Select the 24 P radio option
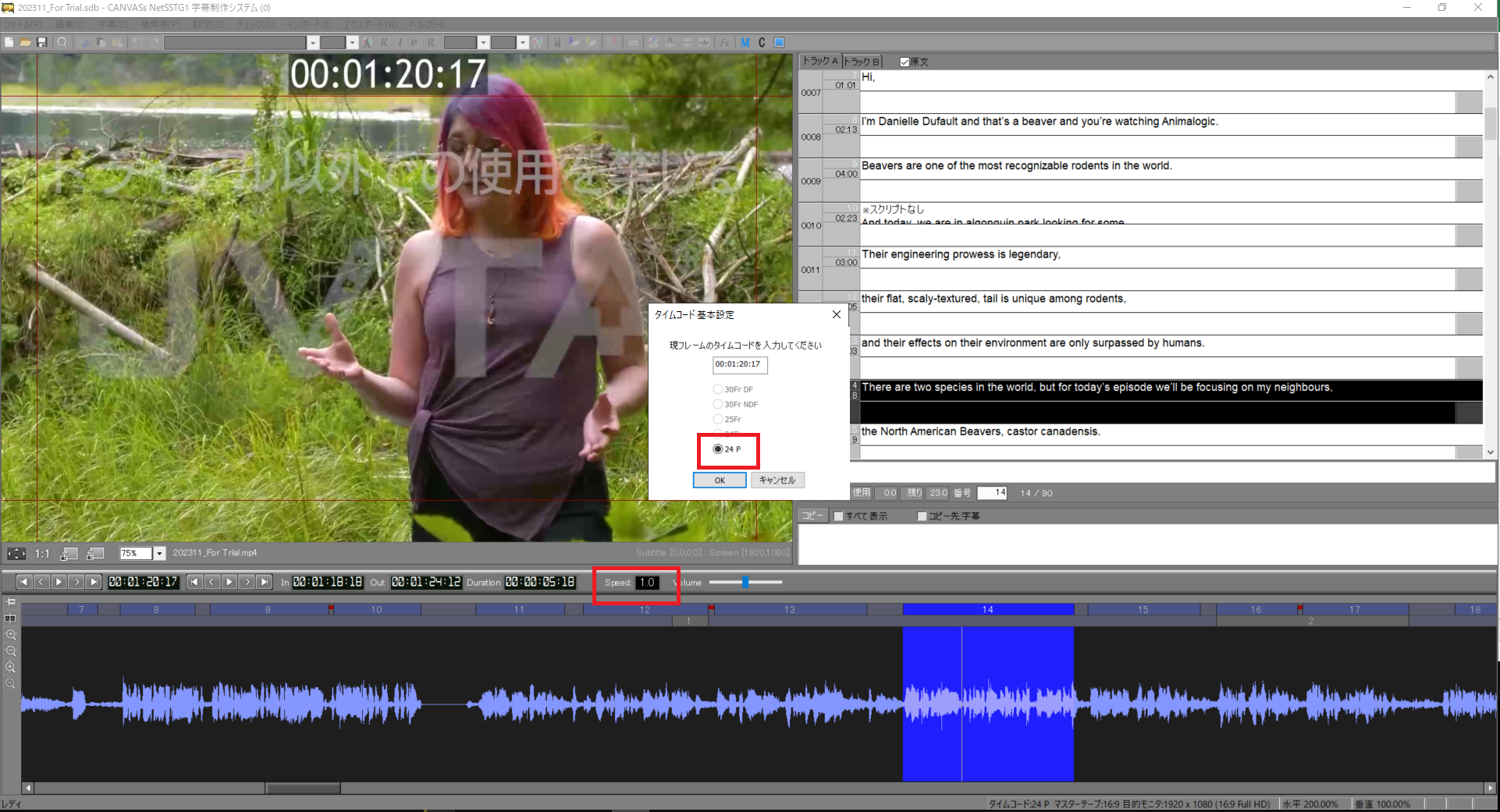1500x812 pixels. coord(727,449)
